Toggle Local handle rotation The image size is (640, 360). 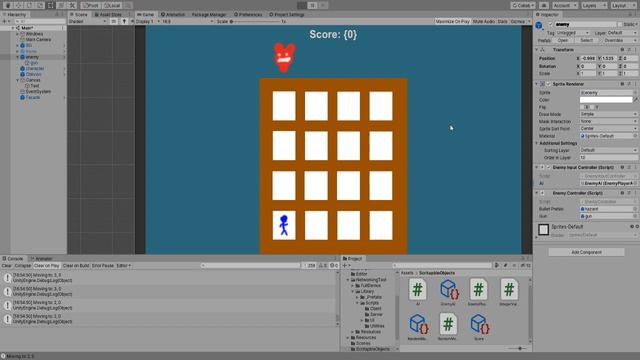click(111, 5)
